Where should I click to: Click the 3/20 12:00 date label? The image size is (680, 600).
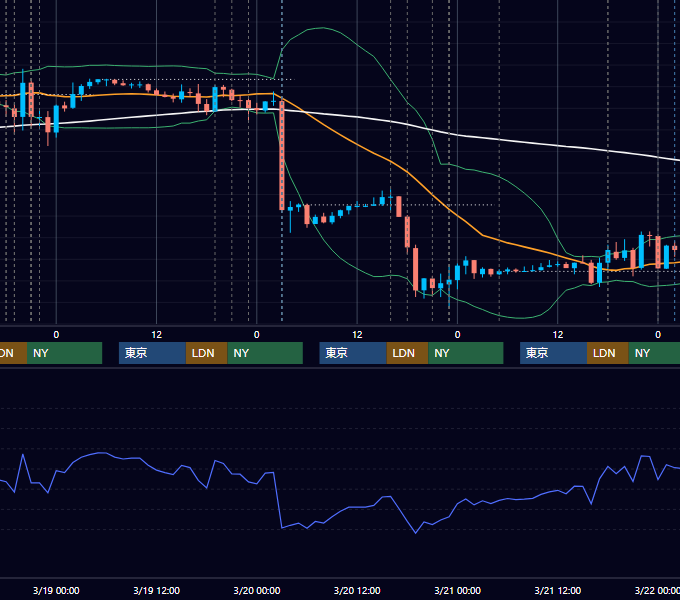357,590
